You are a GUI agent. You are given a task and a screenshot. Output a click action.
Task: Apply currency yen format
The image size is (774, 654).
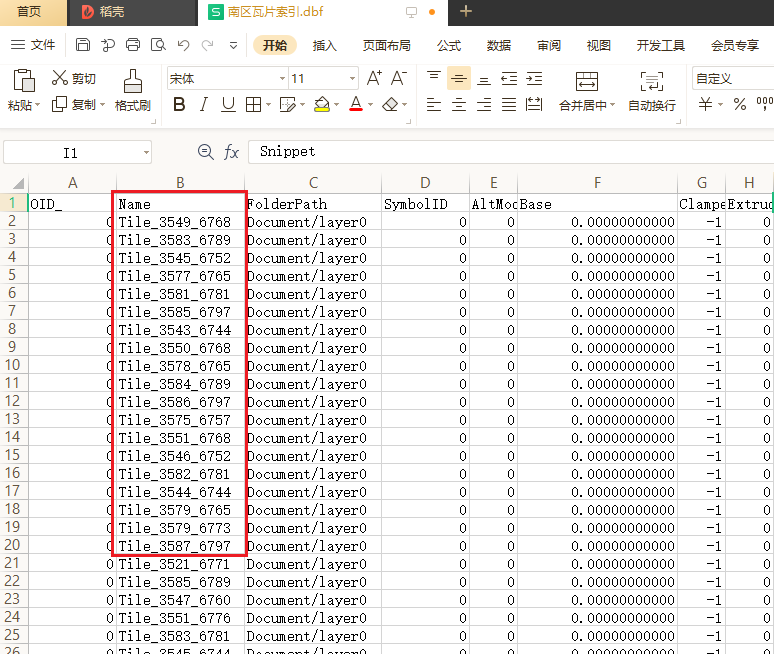coord(705,104)
